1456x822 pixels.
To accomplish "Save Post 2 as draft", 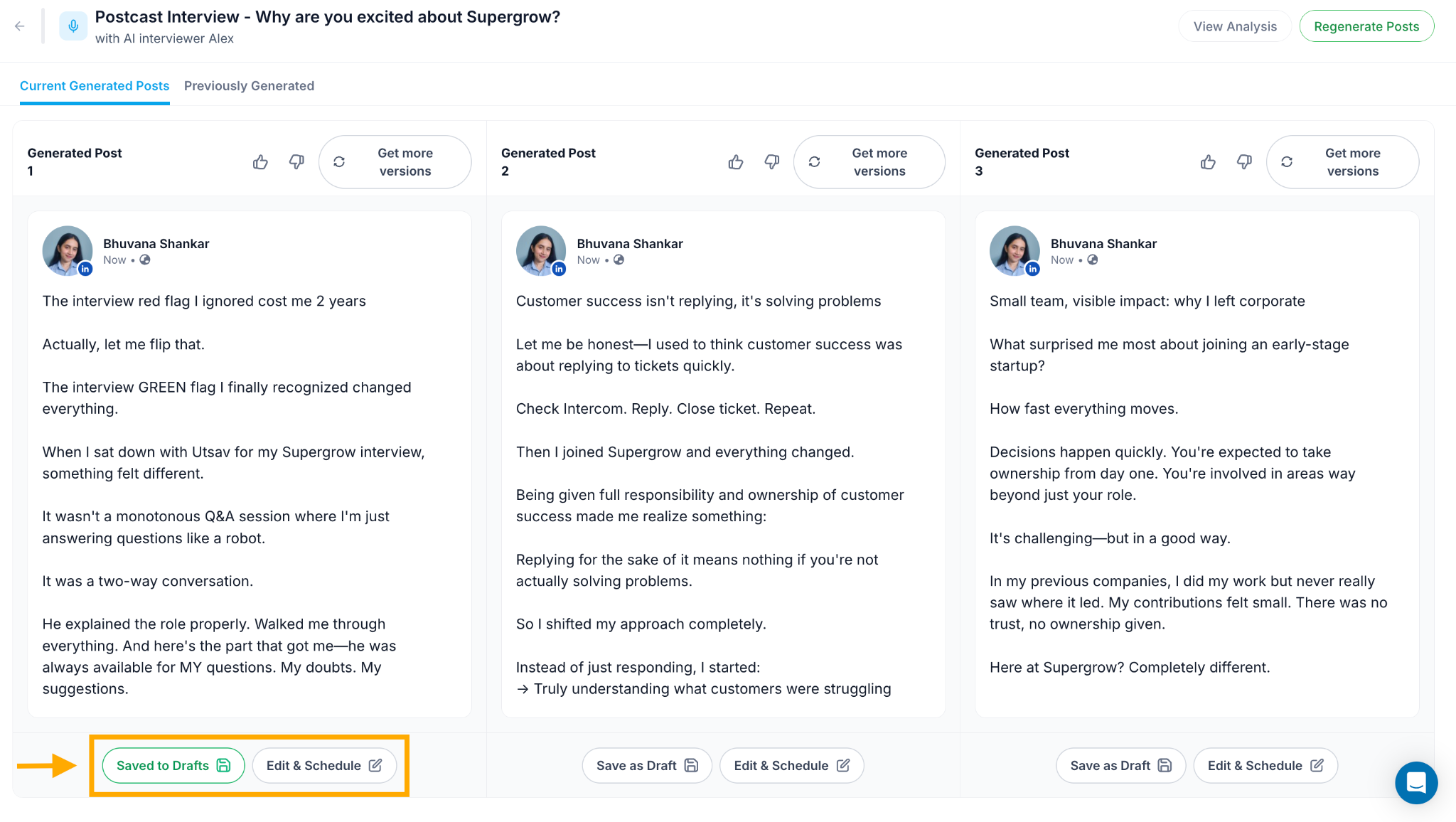I will 647,766.
